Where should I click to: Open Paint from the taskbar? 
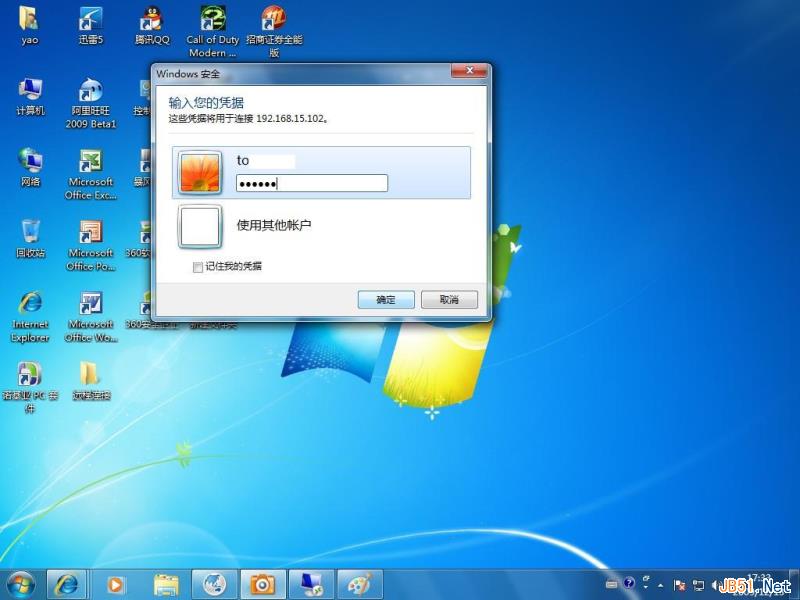(359, 585)
